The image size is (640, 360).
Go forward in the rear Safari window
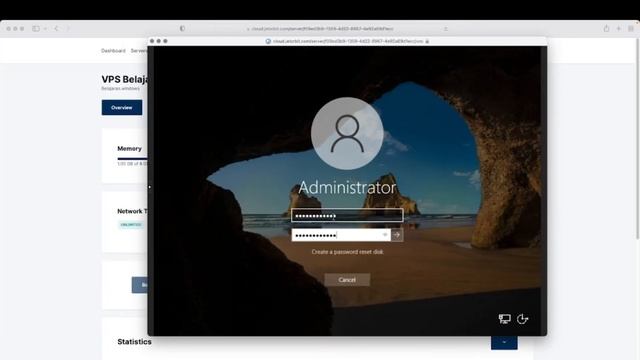point(68,29)
